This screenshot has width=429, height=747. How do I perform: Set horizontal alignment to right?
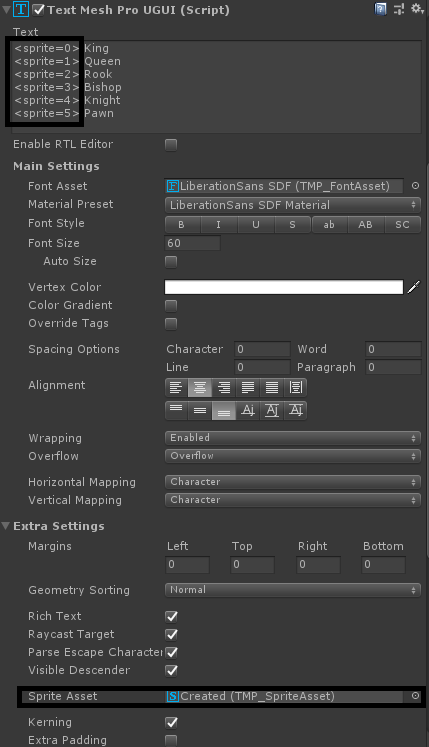pyautogui.click(x=224, y=388)
